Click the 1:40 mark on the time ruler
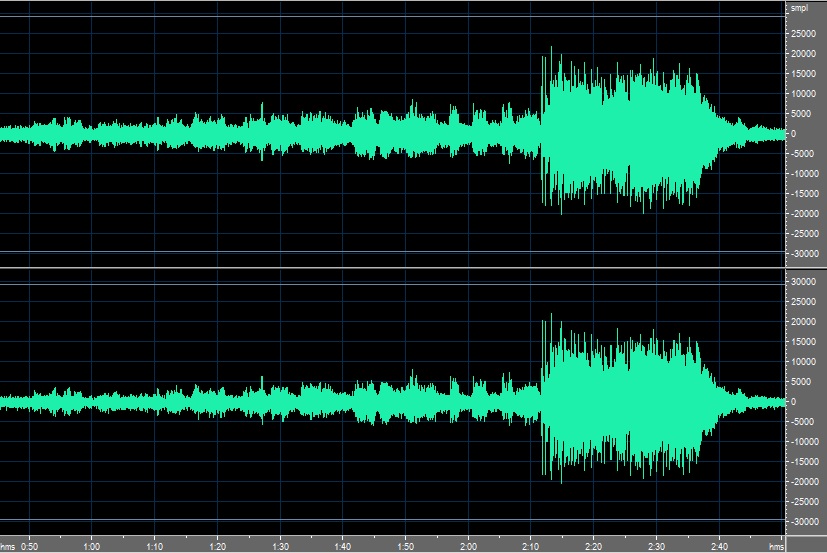This screenshot has width=827, height=553. tap(343, 547)
